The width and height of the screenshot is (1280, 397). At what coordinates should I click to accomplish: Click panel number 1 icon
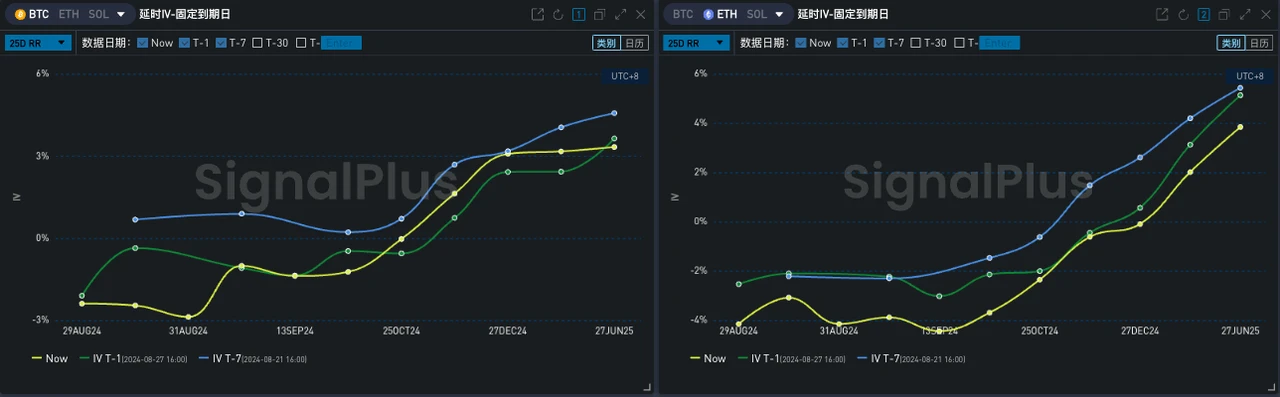click(579, 14)
